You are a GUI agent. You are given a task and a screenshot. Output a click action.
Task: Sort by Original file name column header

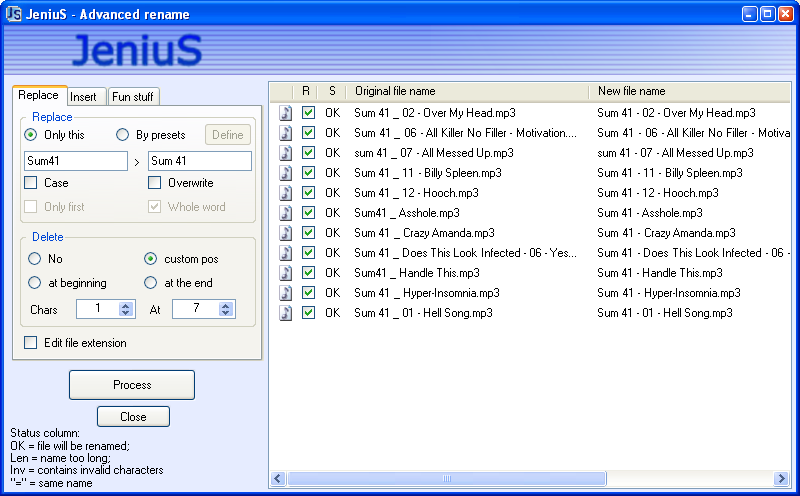[467, 91]
